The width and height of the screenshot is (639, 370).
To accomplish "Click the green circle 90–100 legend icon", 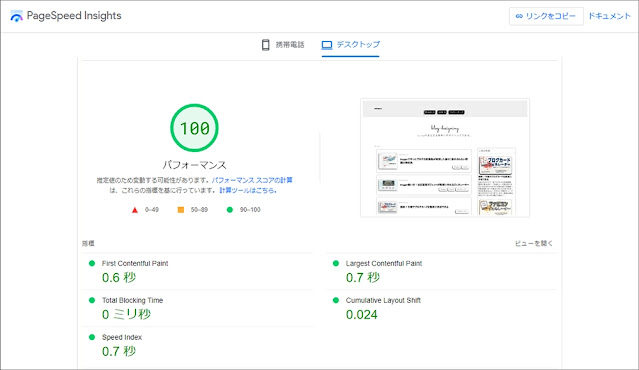I will coord(230,210).
